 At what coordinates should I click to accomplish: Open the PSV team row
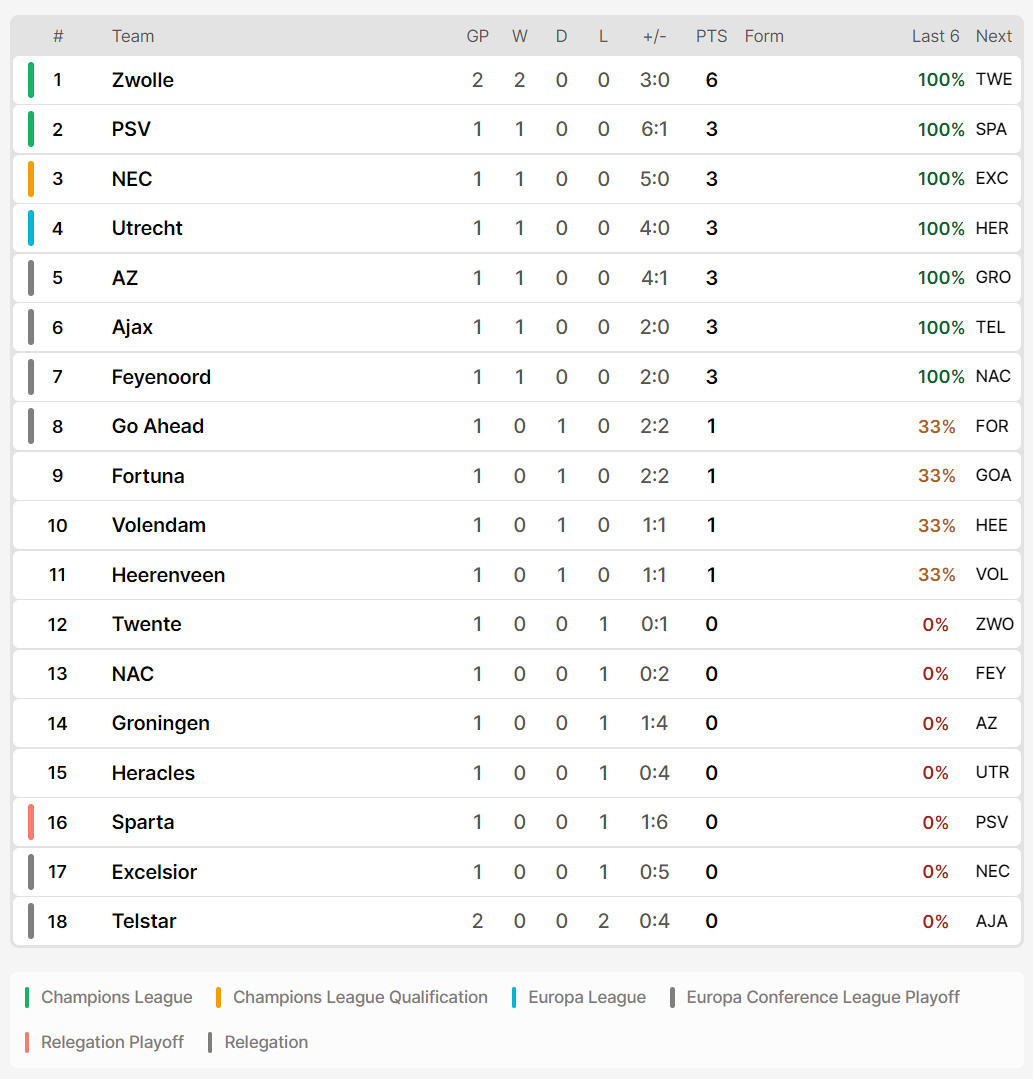click(x=516, y=129)
